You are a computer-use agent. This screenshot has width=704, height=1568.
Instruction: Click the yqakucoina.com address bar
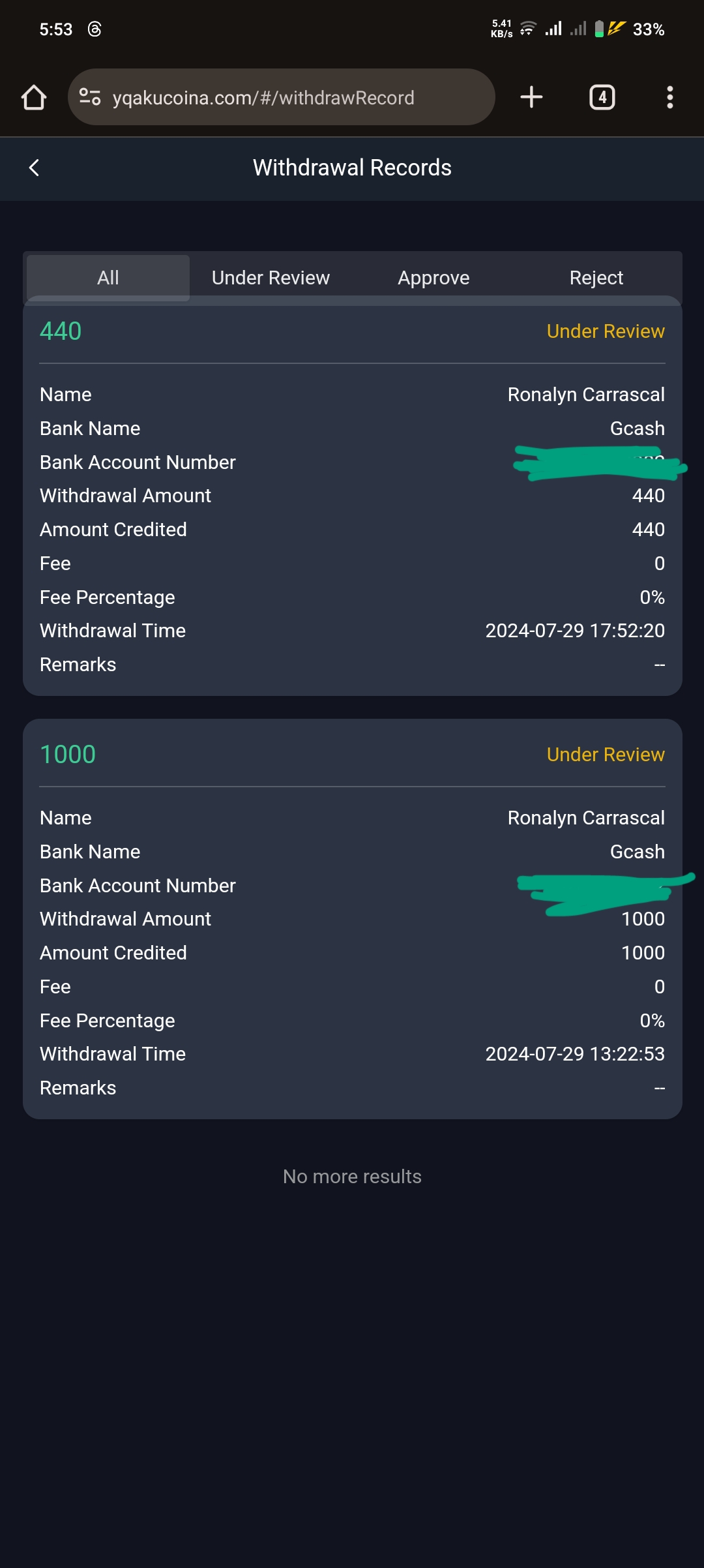[x=263, y=98]
